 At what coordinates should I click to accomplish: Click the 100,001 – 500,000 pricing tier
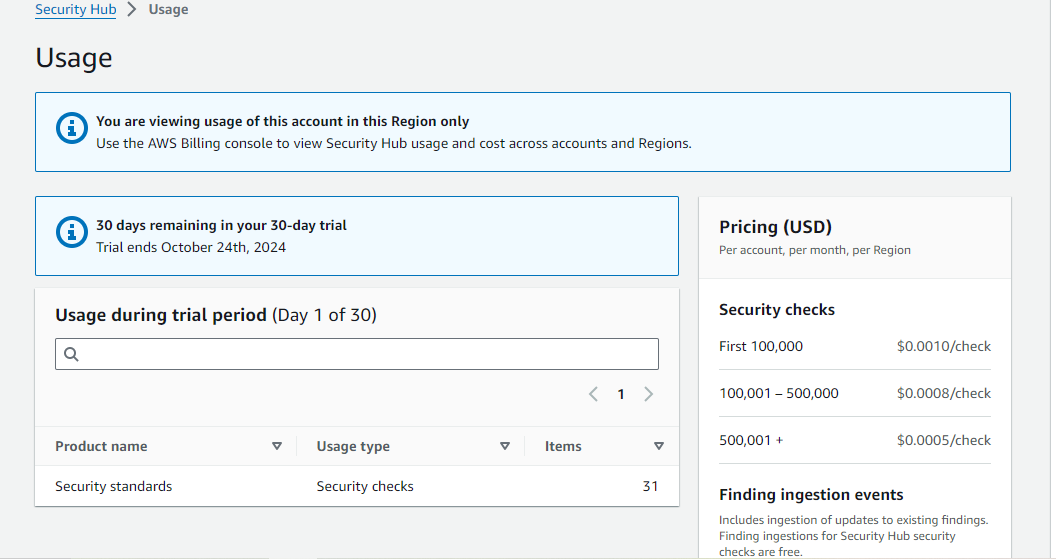point(779,393)
